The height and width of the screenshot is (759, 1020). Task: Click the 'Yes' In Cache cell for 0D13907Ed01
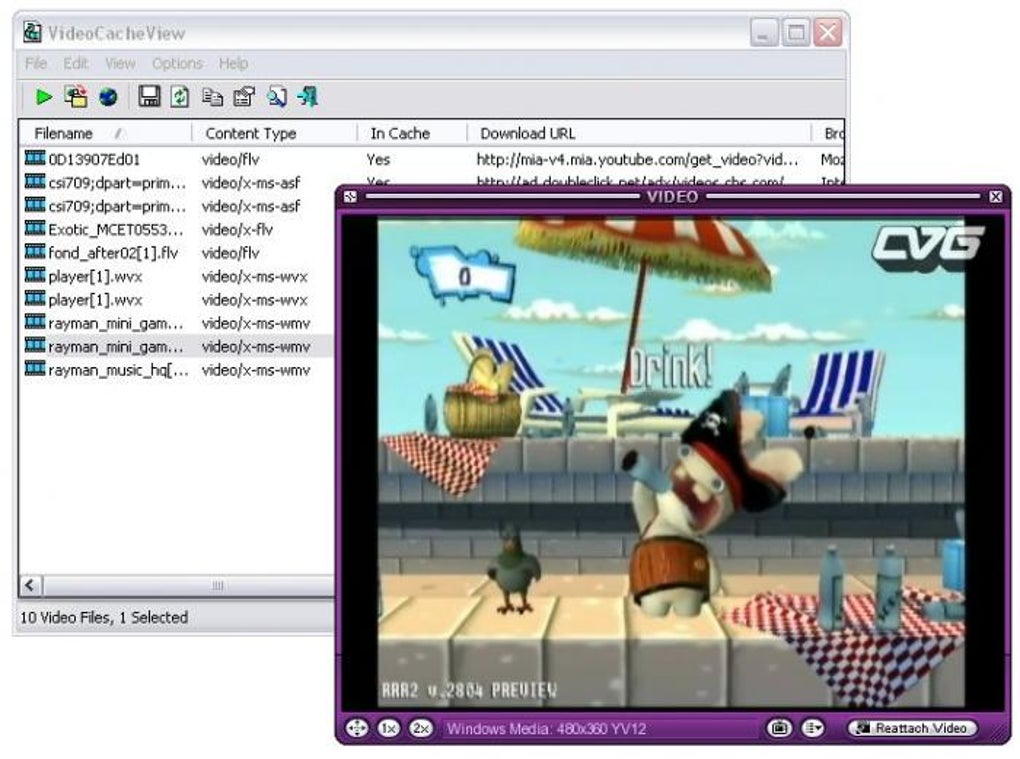click(x=378, y=159)
